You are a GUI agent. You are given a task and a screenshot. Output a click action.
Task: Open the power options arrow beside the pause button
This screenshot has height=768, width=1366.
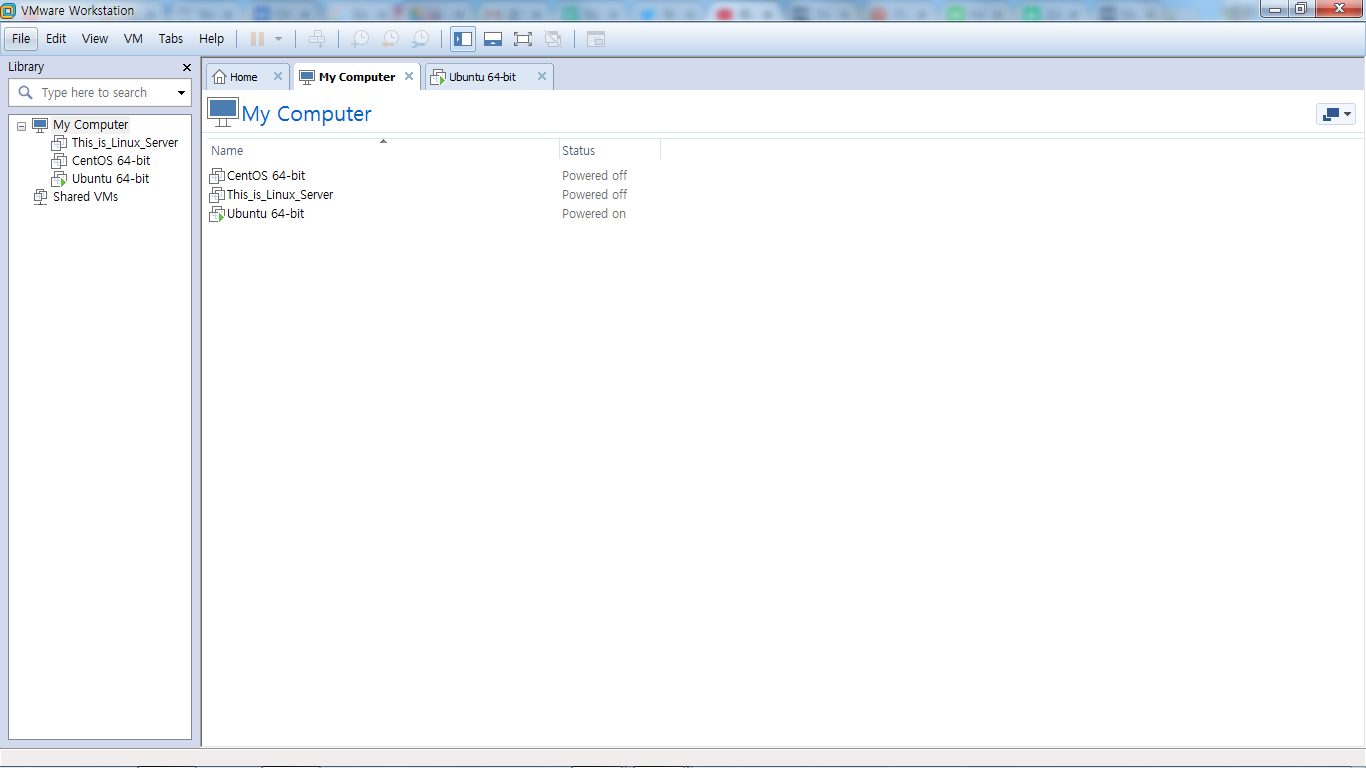278,39
